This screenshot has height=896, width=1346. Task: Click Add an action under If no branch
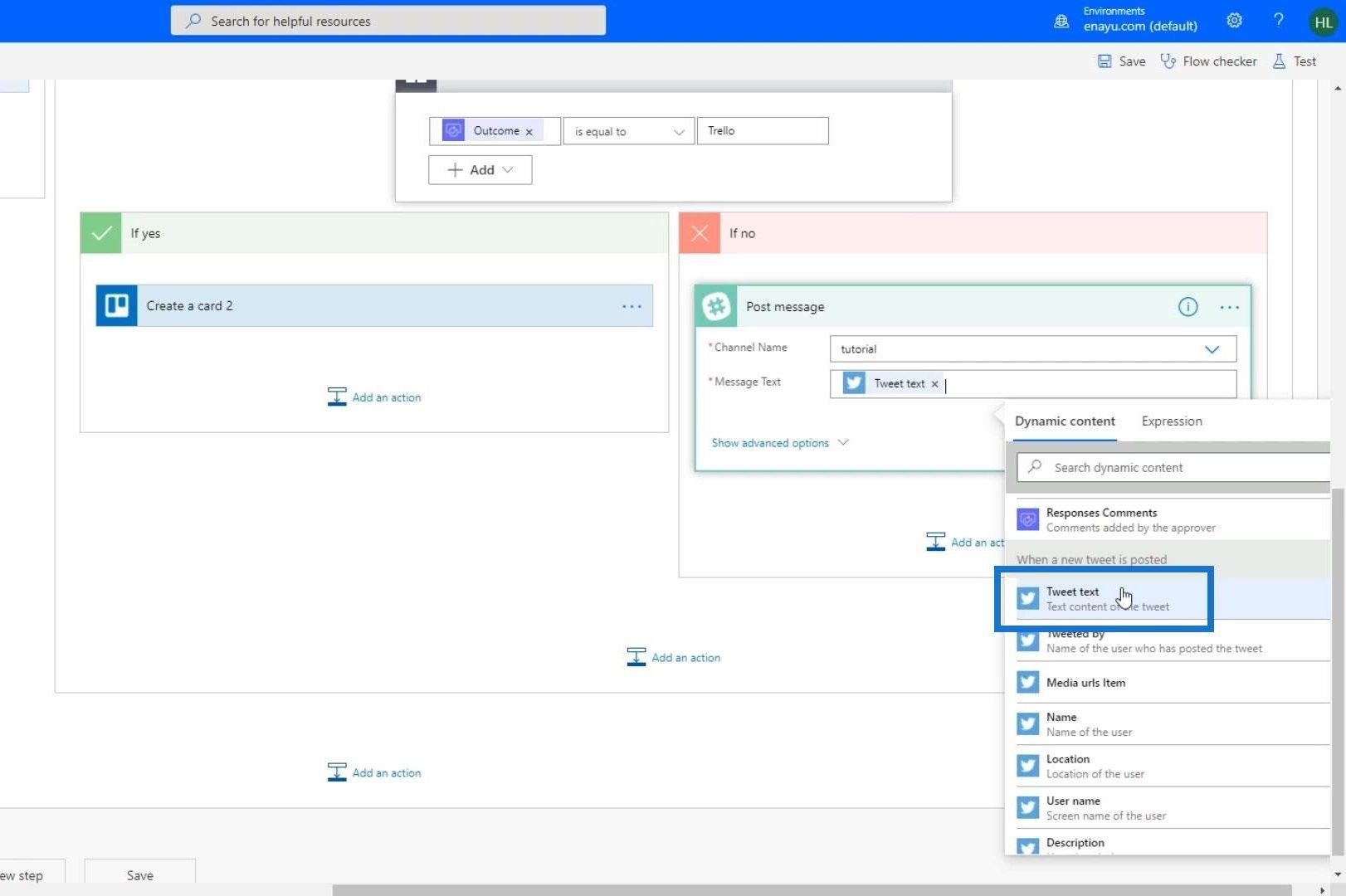pos(965,543)
